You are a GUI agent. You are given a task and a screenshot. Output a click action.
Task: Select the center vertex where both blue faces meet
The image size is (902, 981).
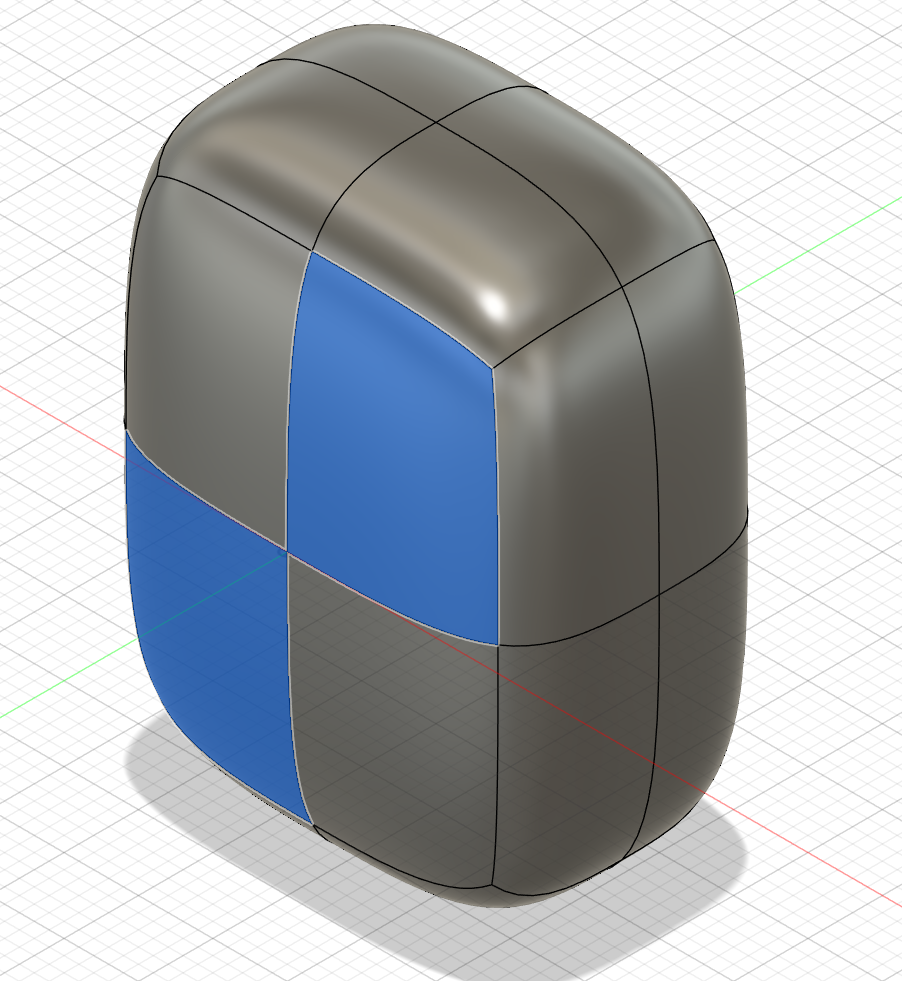[x=287, y=549]
